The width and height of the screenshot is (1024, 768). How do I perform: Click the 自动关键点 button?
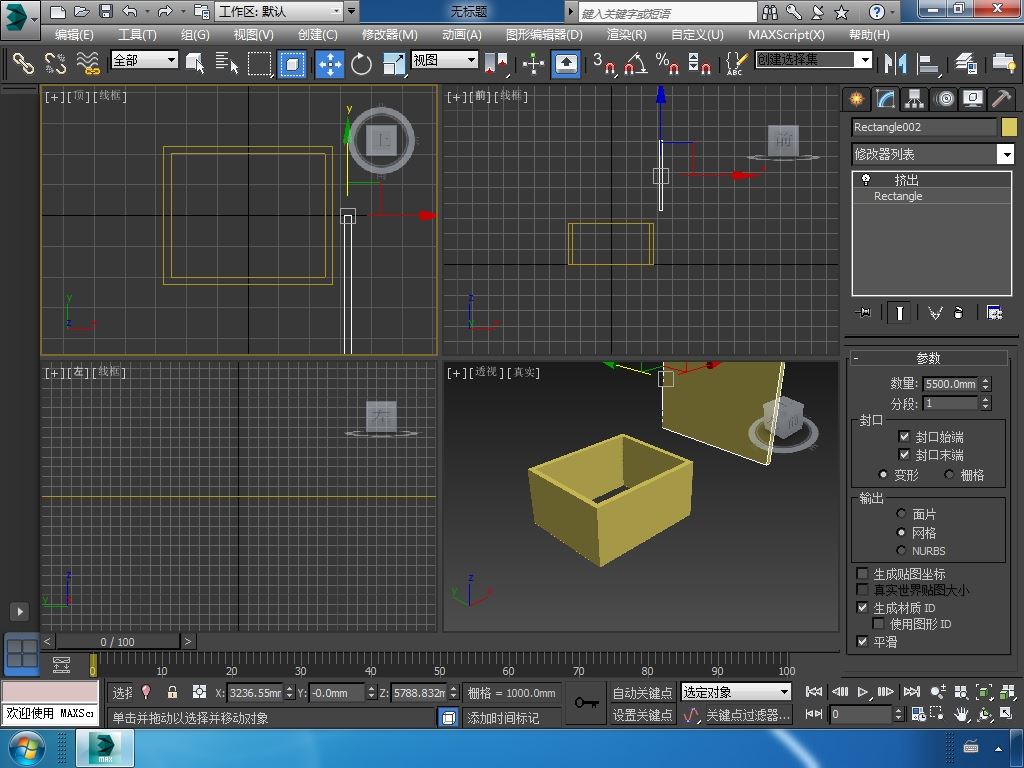point(642,692)
